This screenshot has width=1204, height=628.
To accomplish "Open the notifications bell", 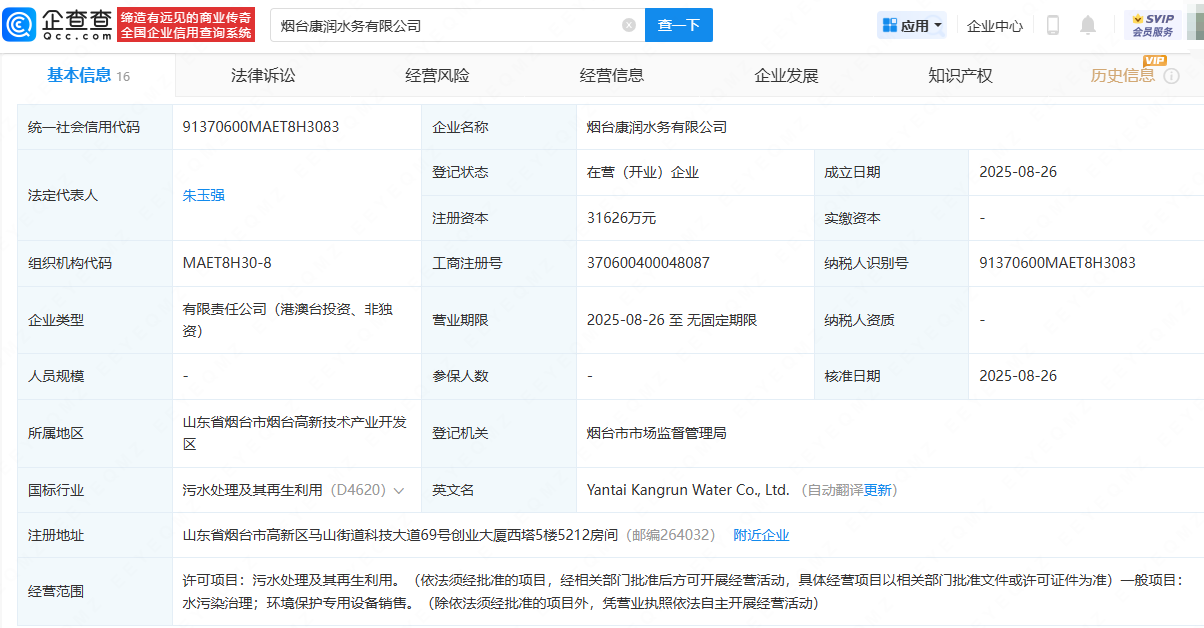I will 1088,26.
